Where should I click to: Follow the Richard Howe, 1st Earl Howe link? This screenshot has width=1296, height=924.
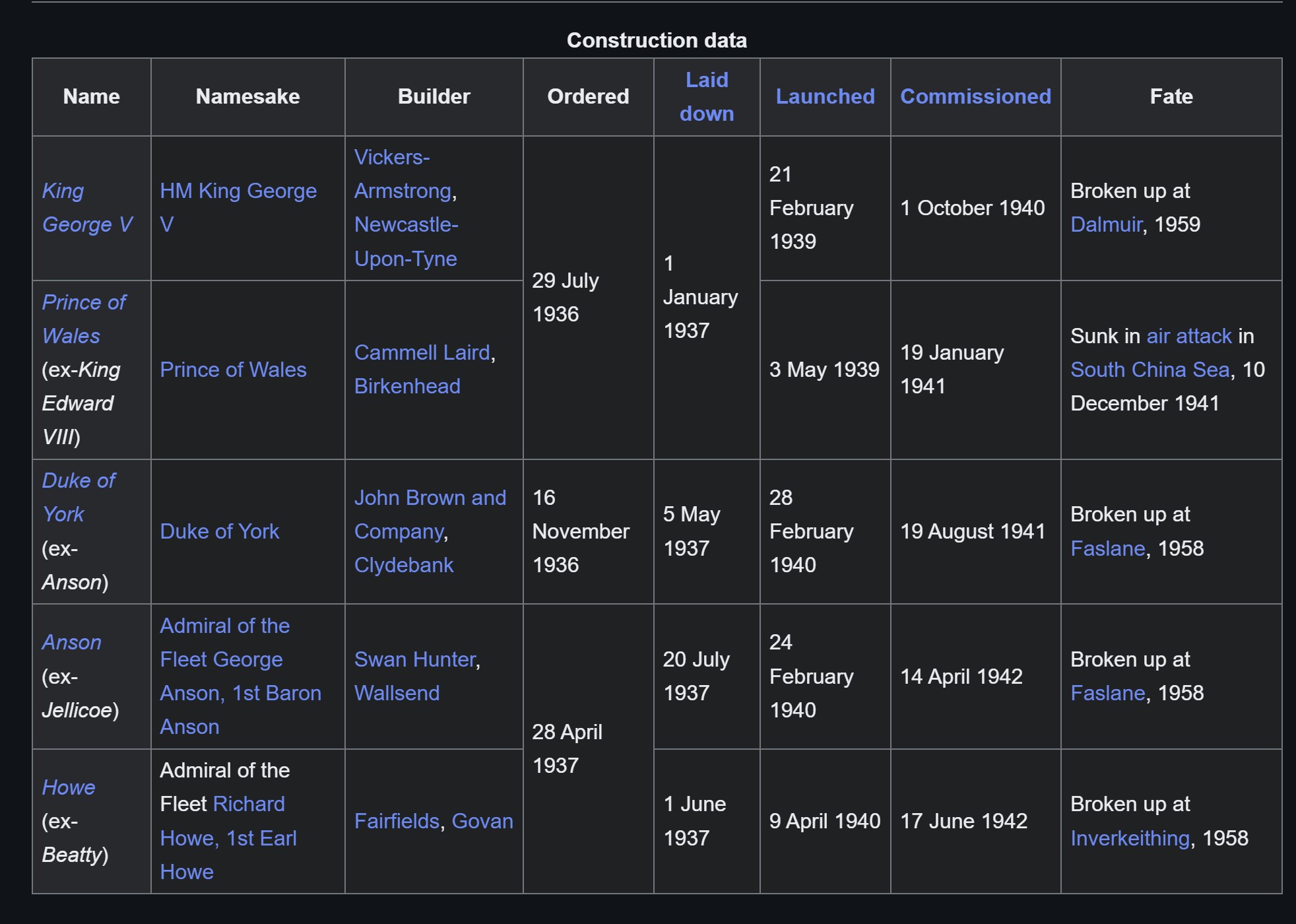228,838
